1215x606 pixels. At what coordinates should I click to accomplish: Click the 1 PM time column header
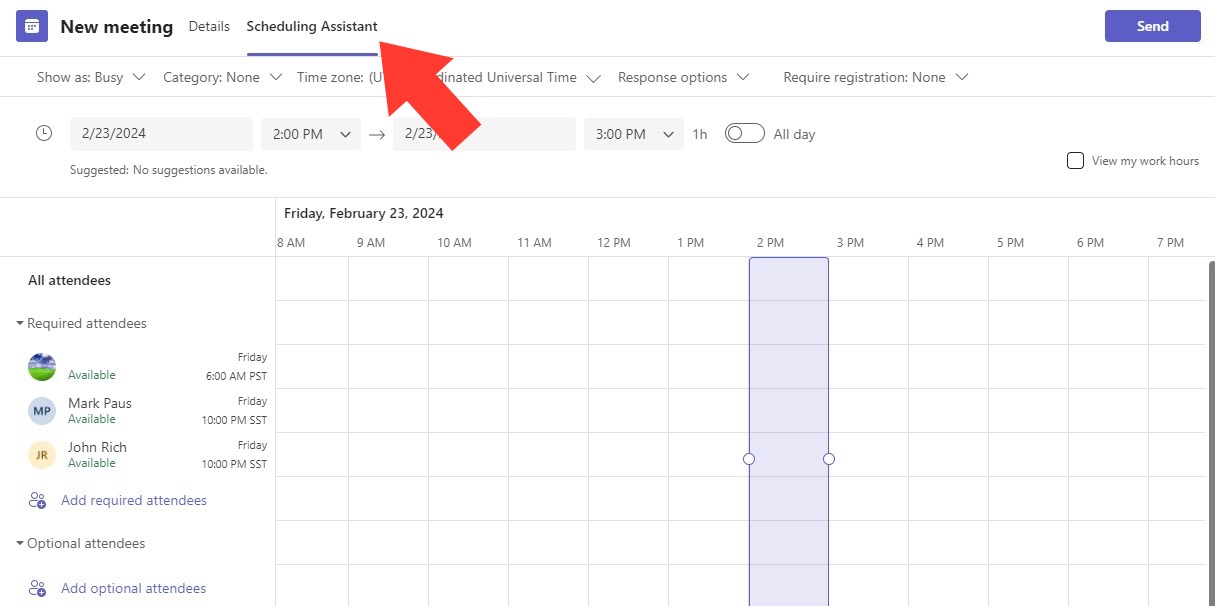pos(690,243)
